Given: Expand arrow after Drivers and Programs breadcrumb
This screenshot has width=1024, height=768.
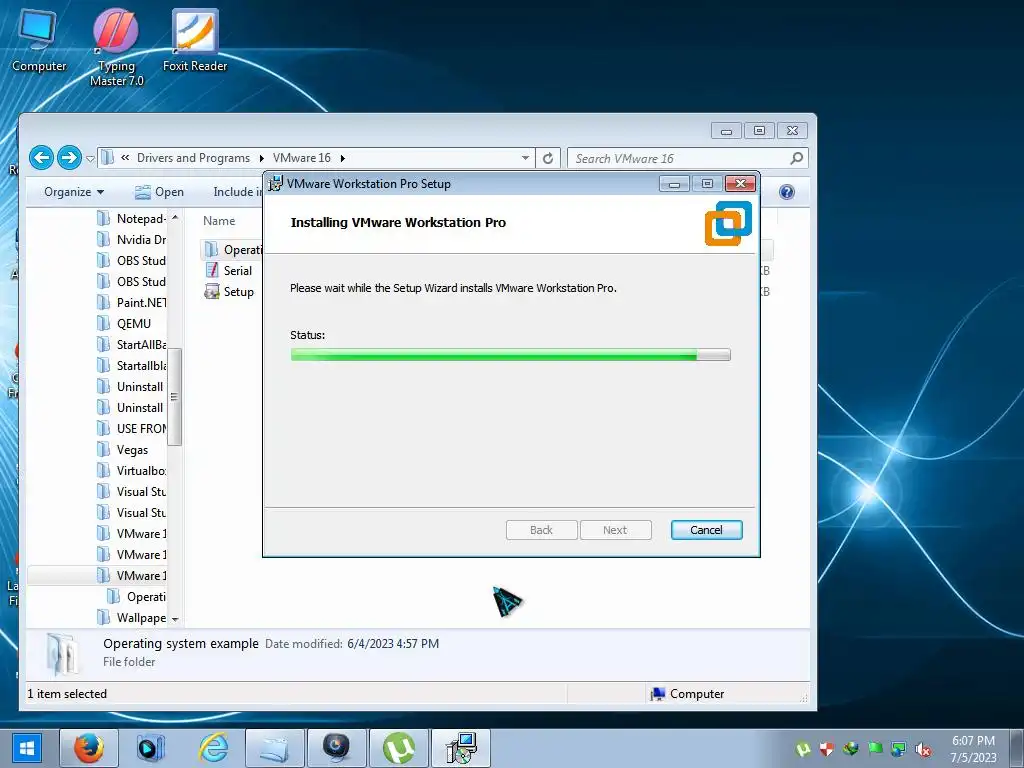Looking at the screenshot, I should pos(261,158).
